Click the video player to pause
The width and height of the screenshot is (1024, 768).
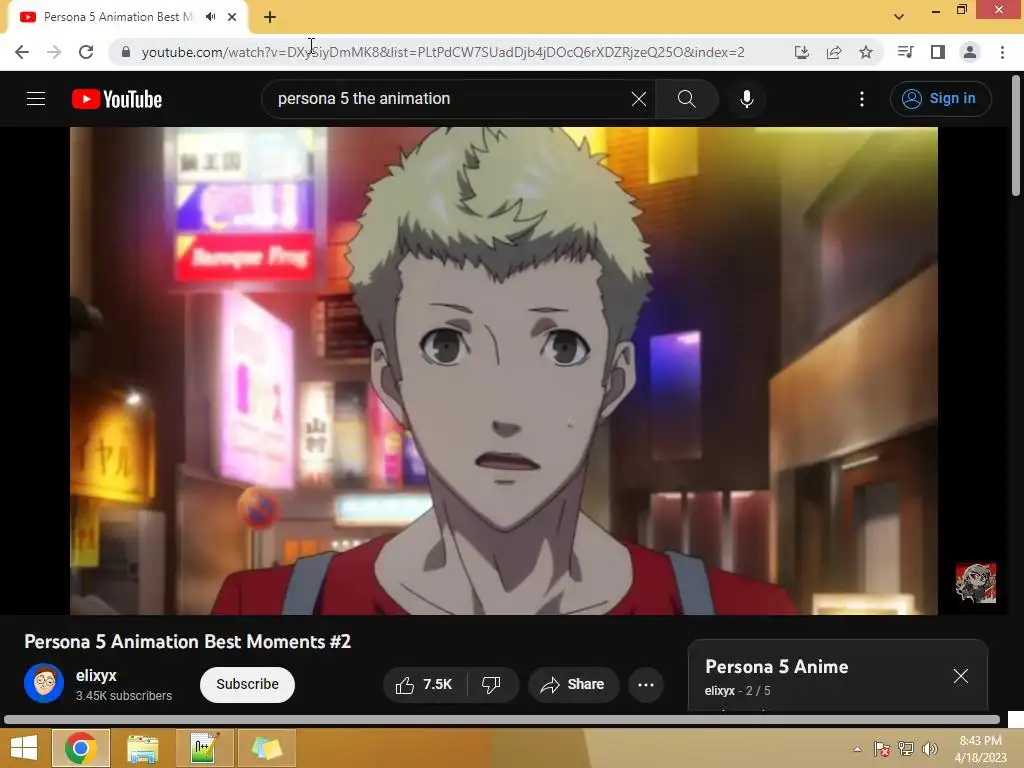click(x=504, y=370)
